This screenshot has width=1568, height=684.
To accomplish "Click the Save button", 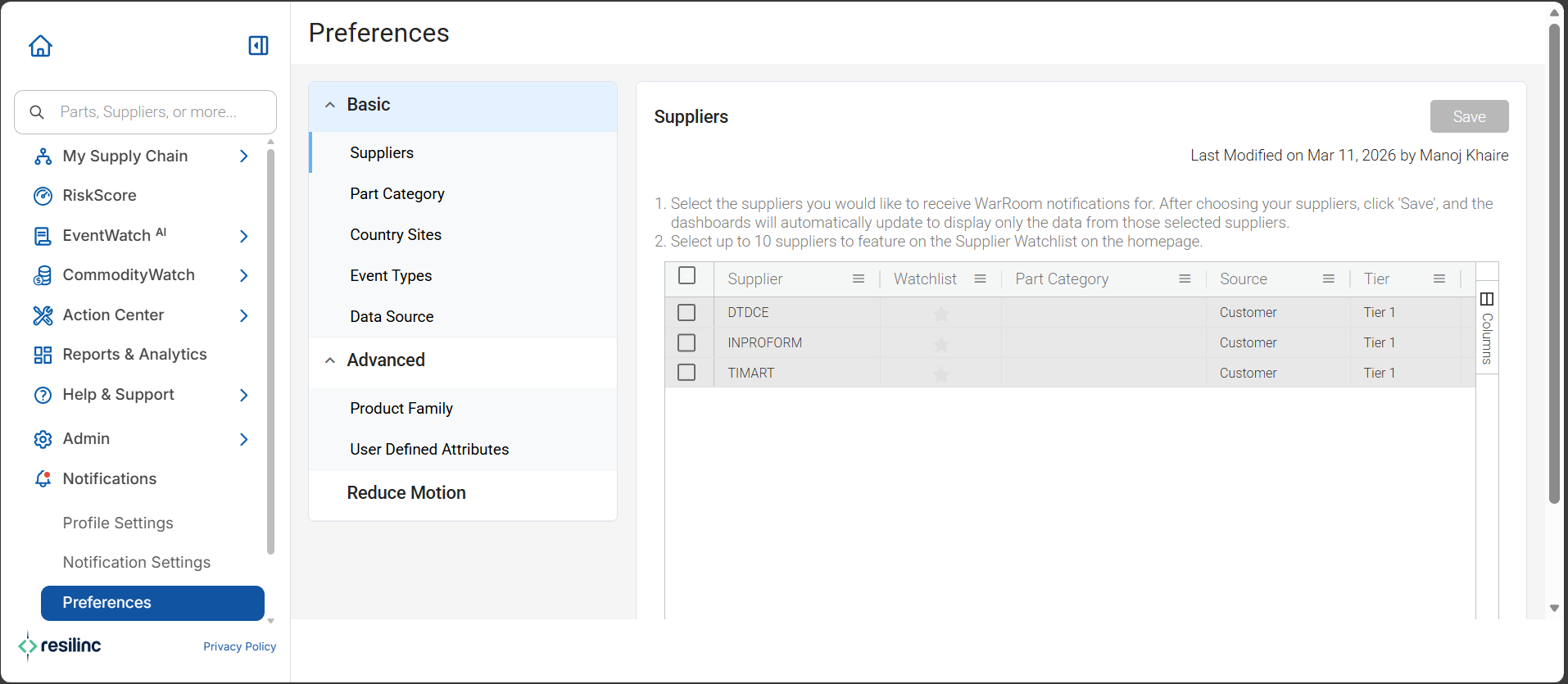I will pyautogui.click(x=1469, y=116).
